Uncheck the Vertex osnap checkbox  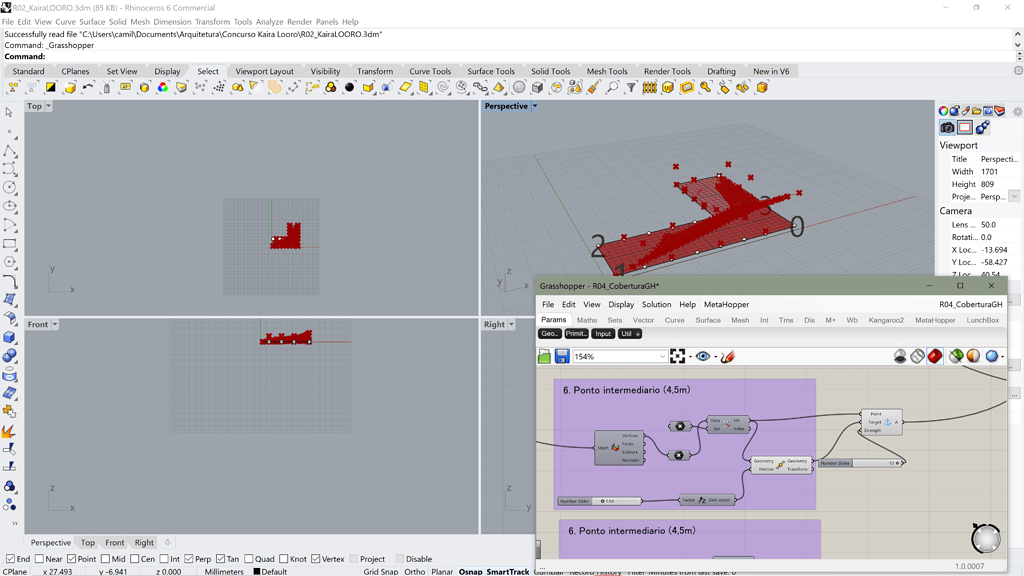pos(315,559)
